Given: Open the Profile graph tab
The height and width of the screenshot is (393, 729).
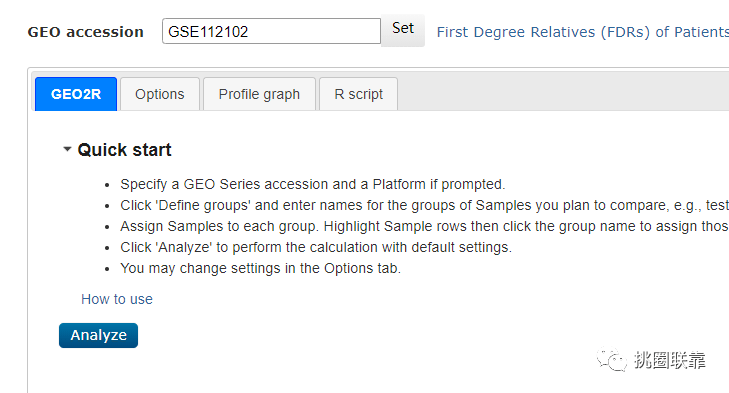Looking at the screenshot, I should 259,94.
